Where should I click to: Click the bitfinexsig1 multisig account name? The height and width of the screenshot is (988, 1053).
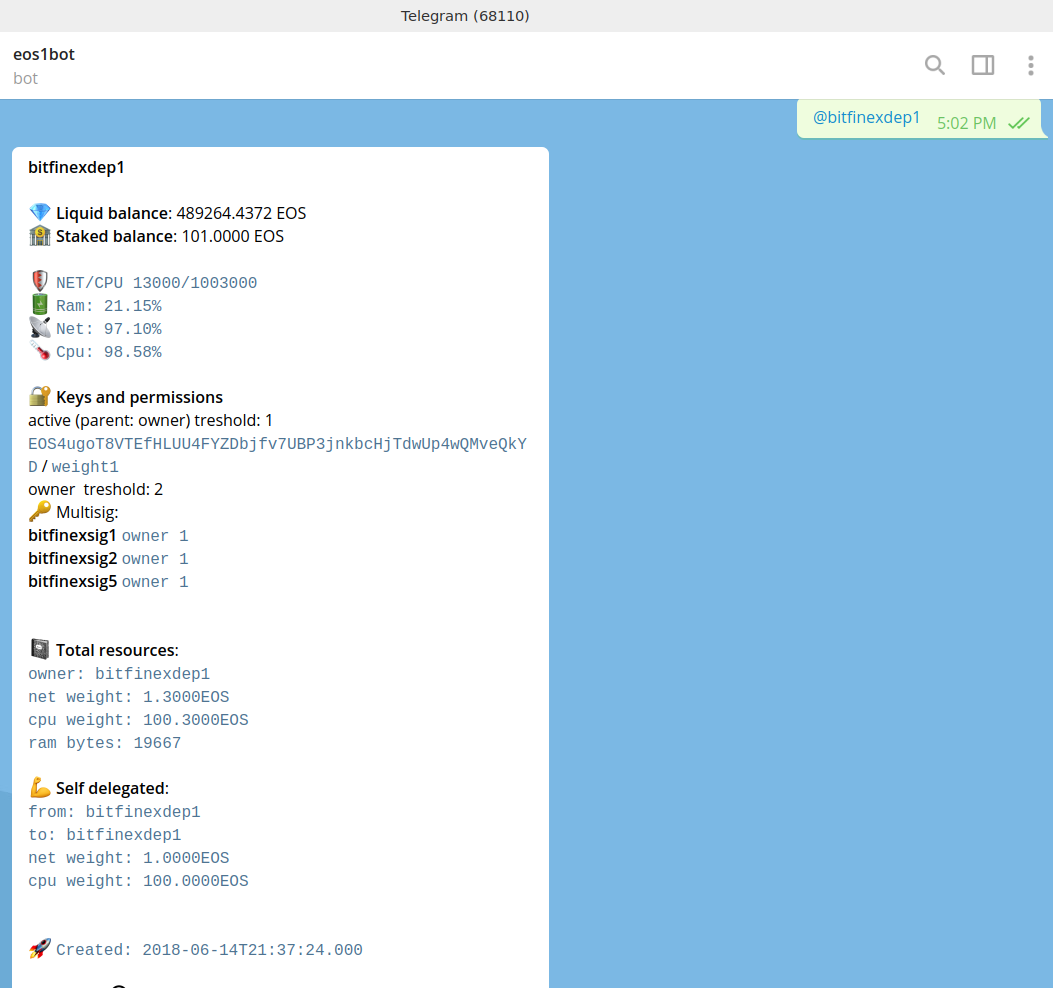point(73,535)
